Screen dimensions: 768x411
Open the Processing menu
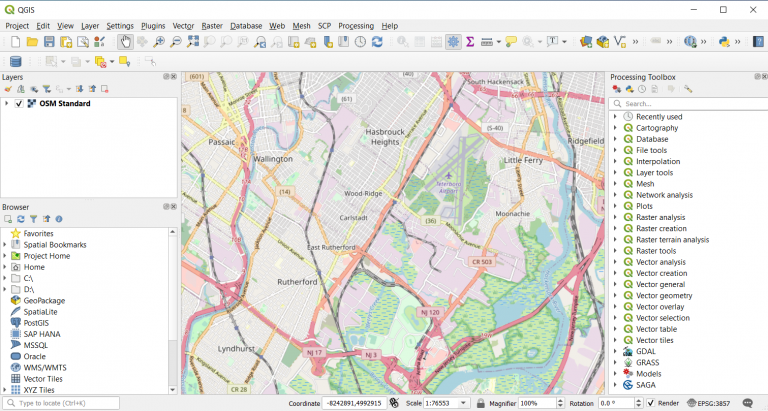pos(356,26)
